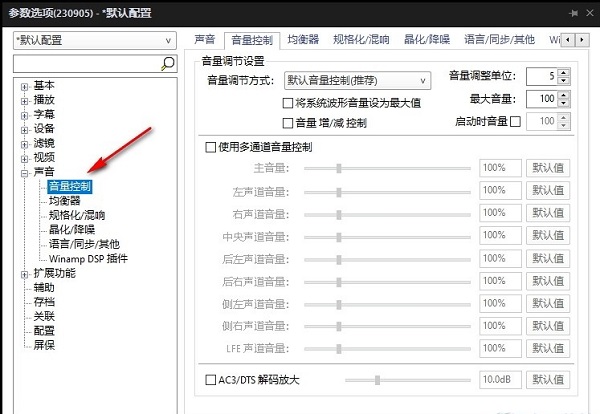Switch to the 均衡器 tab
Image resolution: width=600 pixels, height=414 pixels.
(303, 39)
